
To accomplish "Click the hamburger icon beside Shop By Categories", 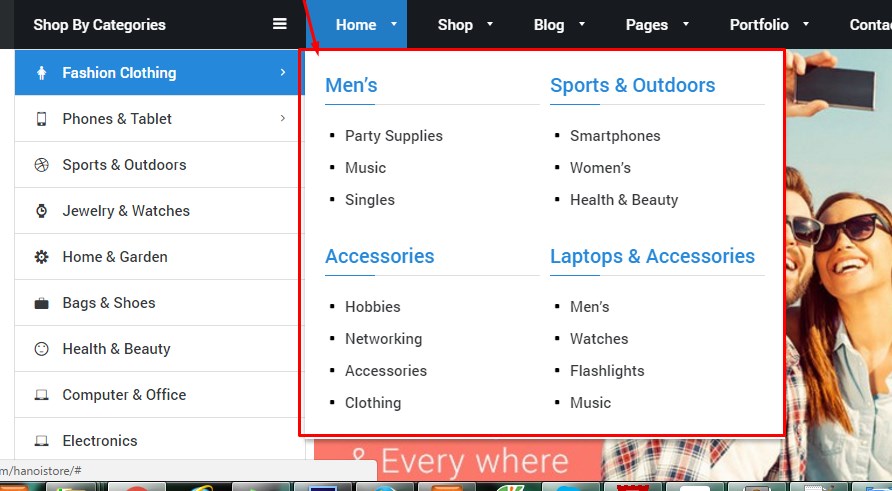I will (280, 25).
